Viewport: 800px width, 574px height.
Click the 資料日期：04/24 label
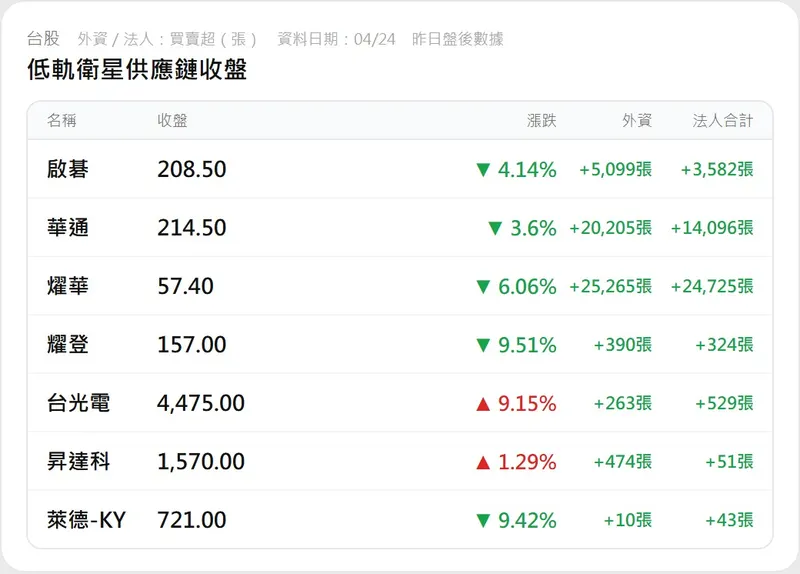point(336,39)
